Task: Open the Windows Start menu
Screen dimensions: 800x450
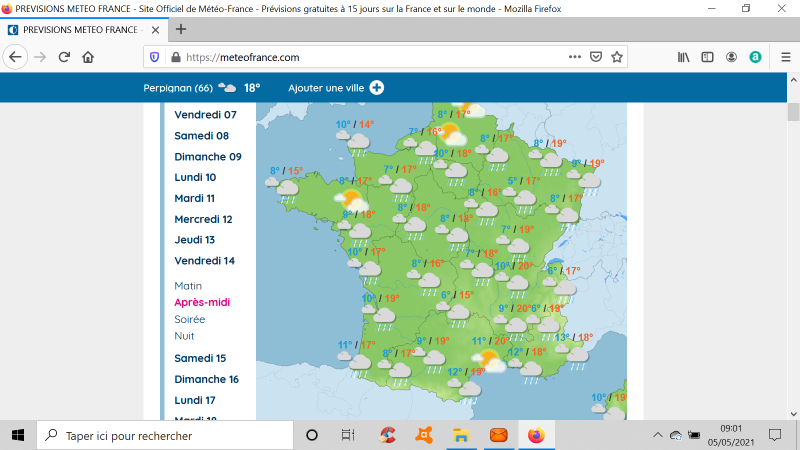Action: click(x=18, y=435)
